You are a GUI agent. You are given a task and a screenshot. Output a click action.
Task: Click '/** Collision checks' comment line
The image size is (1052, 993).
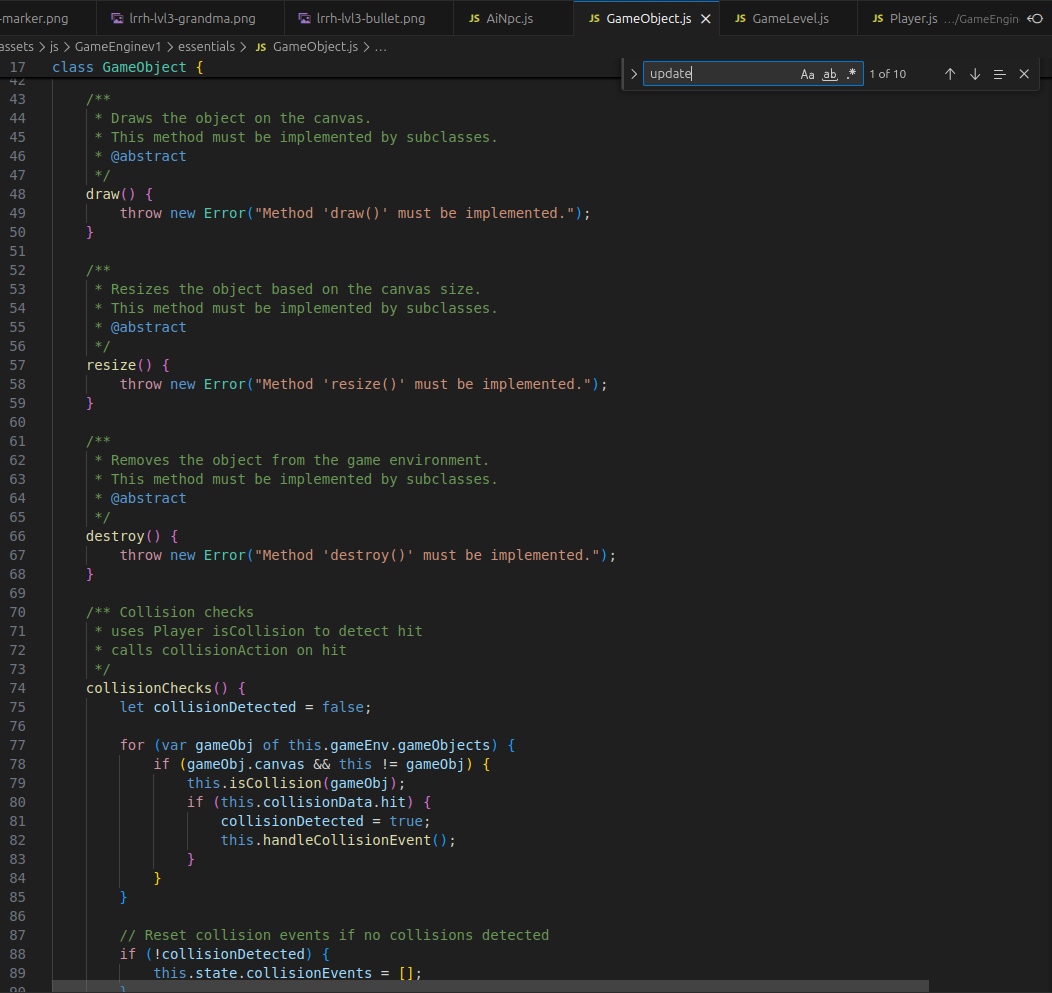click(x=170, y=613)
